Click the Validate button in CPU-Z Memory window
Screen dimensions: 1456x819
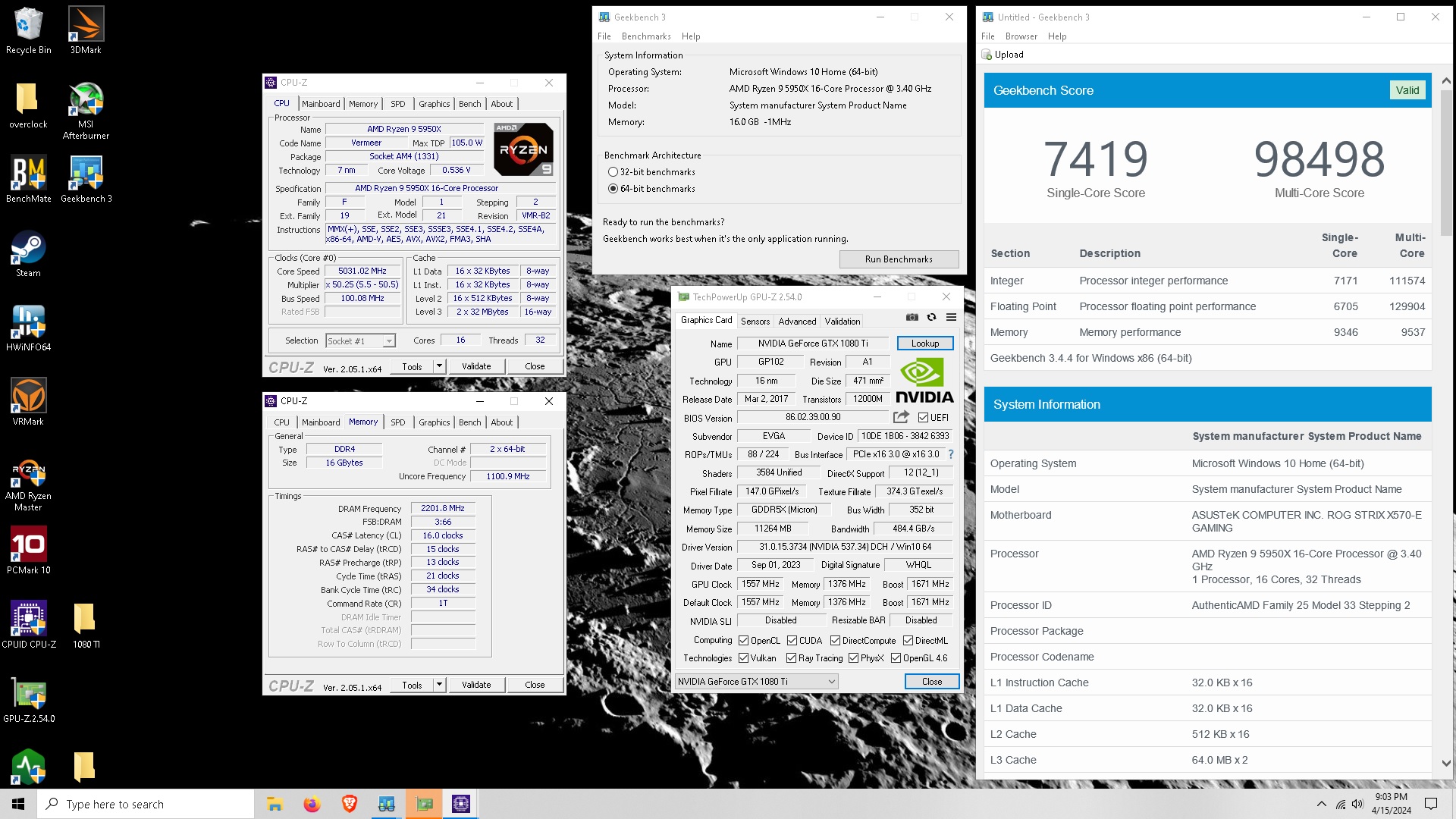pyautogui.click(x=476, y=685)
